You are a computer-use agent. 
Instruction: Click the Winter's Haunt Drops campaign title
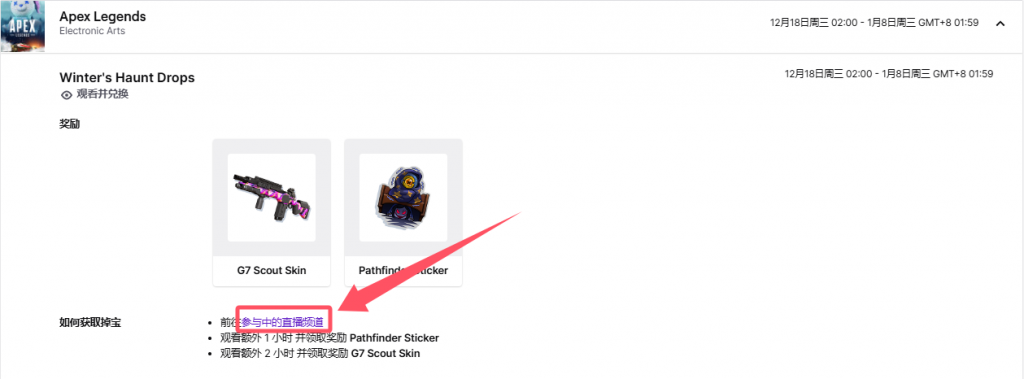click(x=127, y=78)
